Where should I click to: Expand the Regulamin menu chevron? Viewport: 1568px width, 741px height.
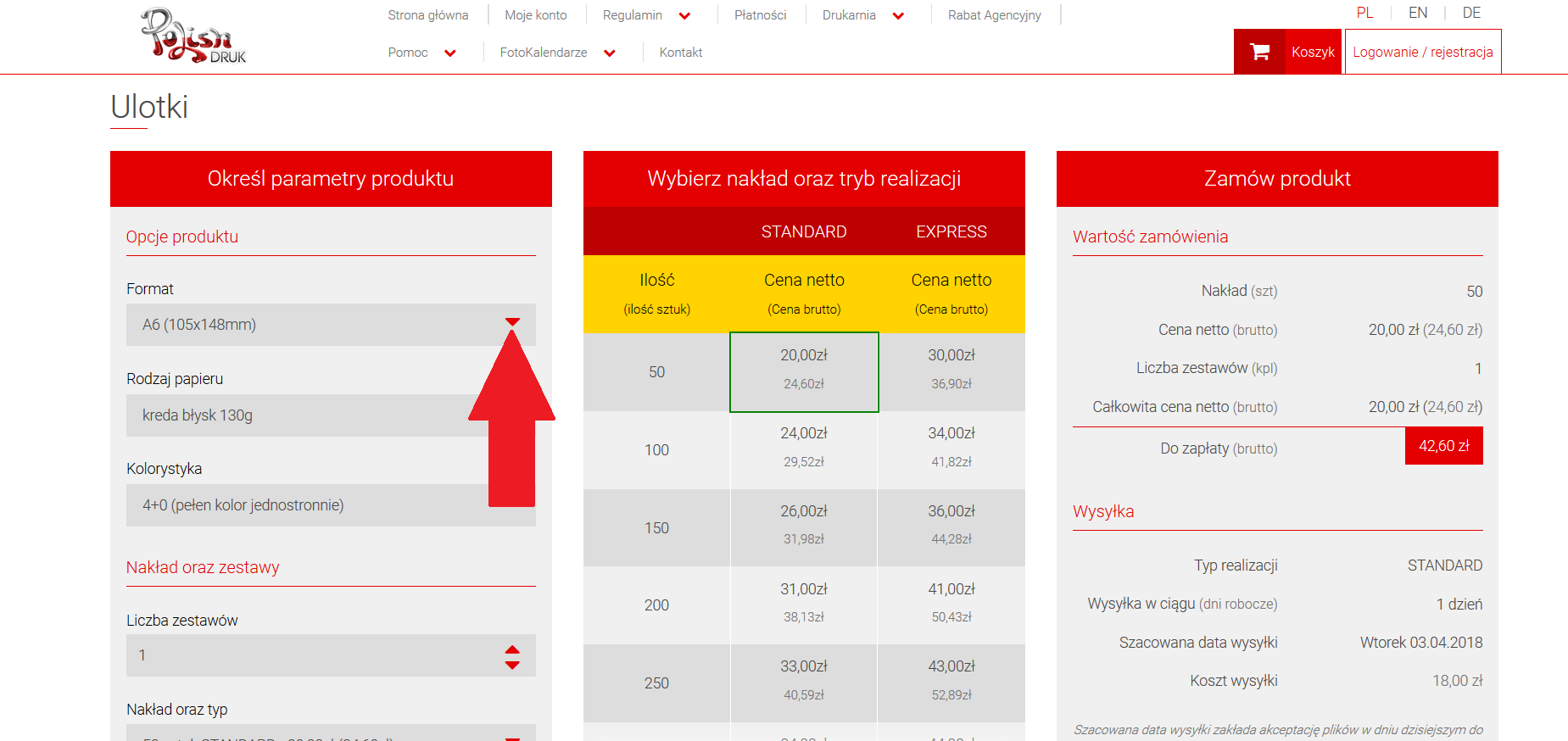click(x=685, y=16)
